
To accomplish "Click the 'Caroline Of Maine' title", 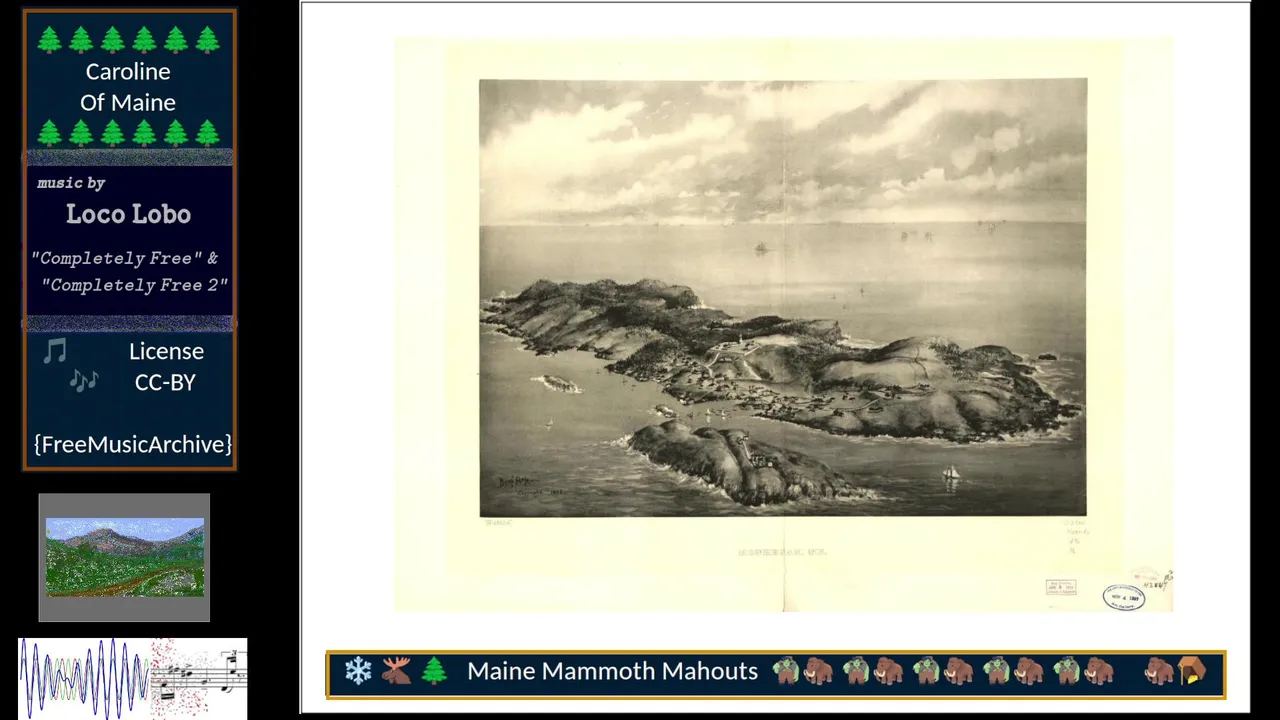I will (x=128, y=87).
